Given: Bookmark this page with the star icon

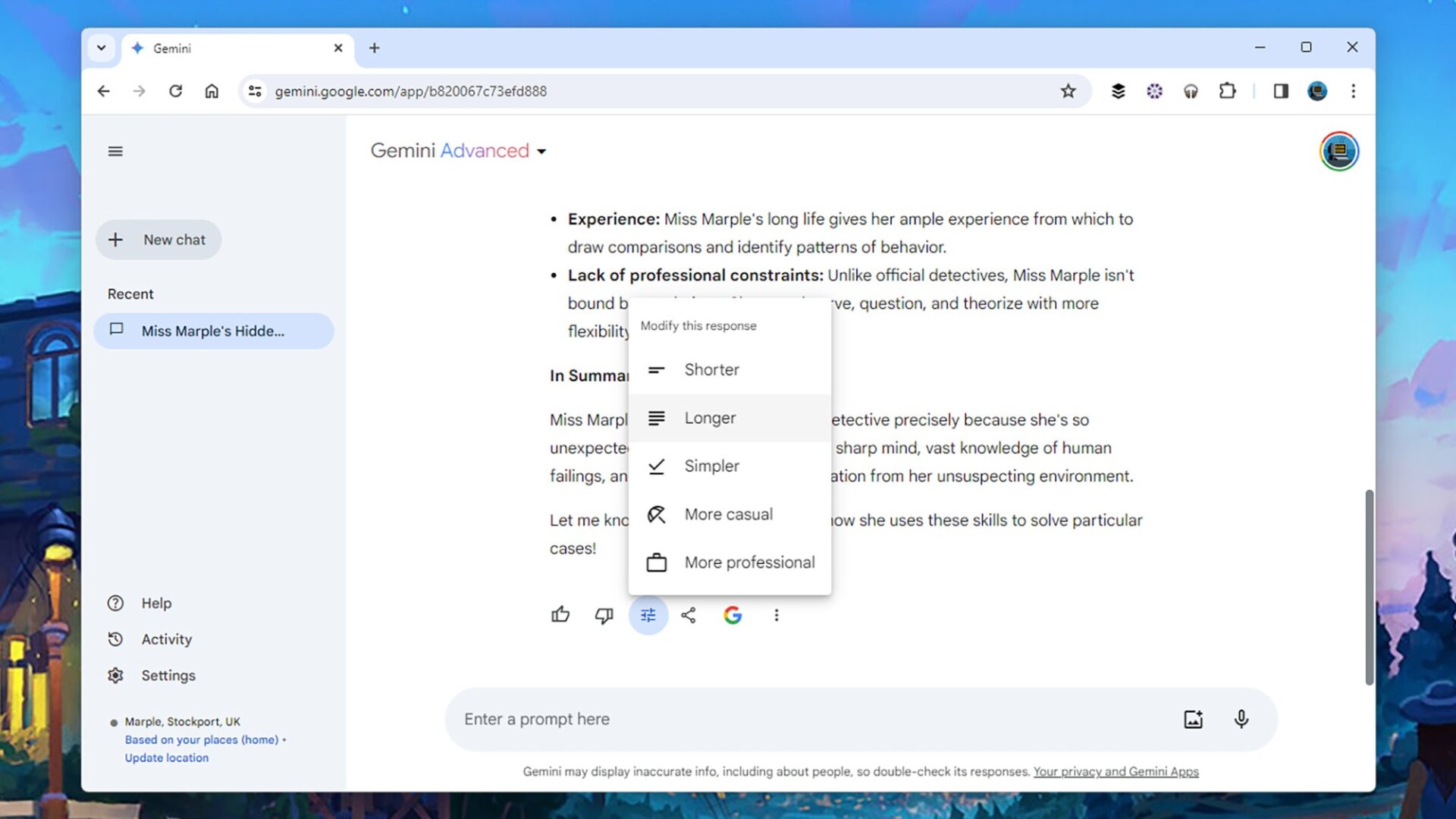Looking at the screenshot, I should pyautogui.click(x=1068, y=91).
